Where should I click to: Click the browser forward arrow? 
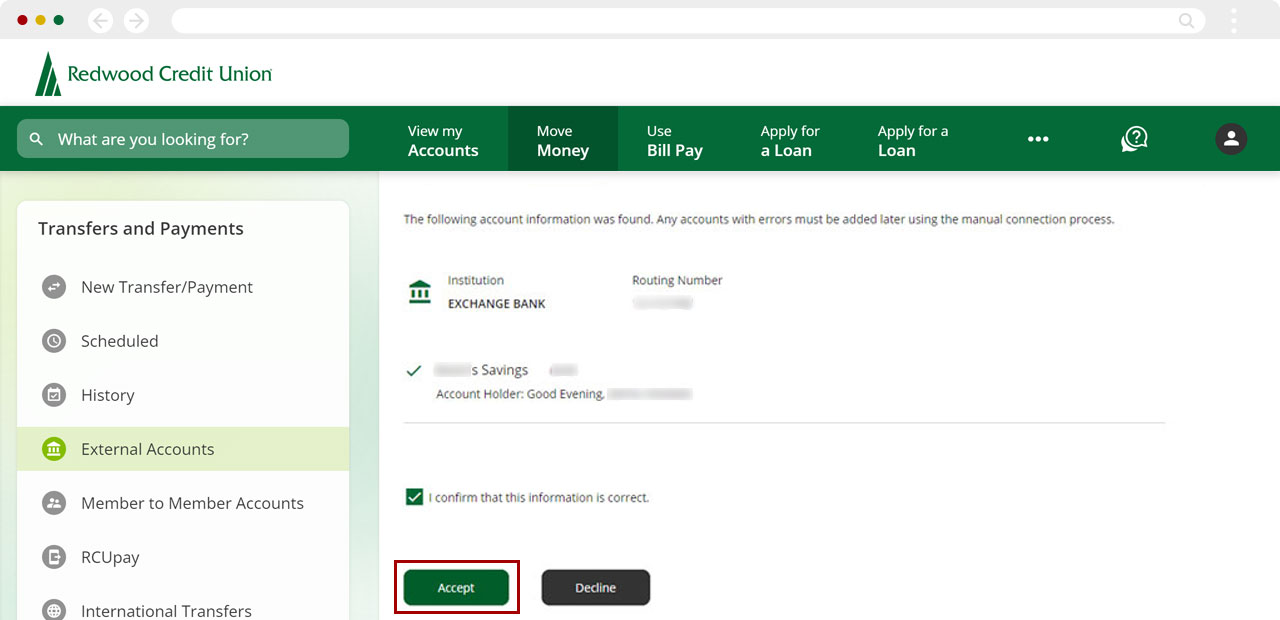(136, 20)
